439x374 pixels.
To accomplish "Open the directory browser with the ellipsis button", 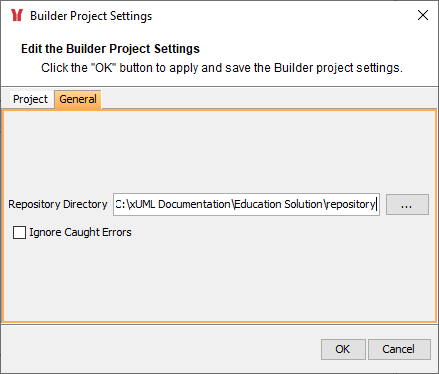I will coord(407,205).
